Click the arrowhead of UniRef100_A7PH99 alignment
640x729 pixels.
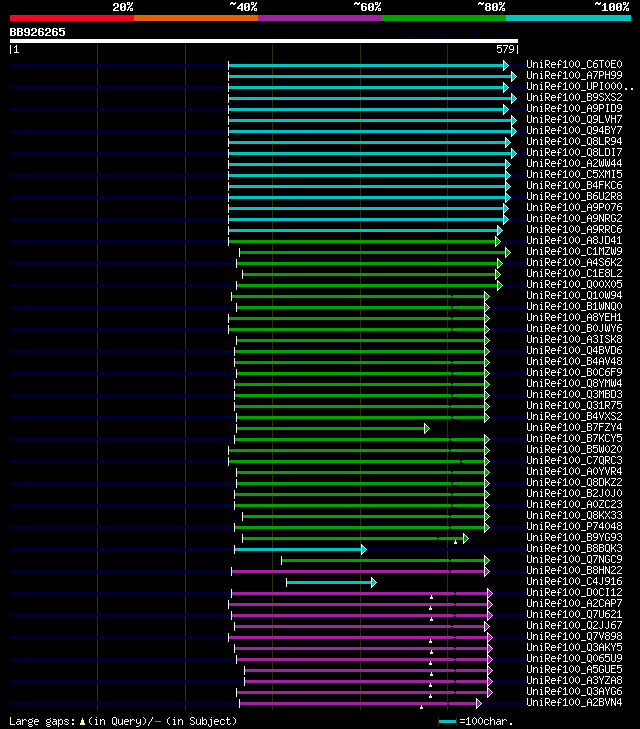click(514, 76)
